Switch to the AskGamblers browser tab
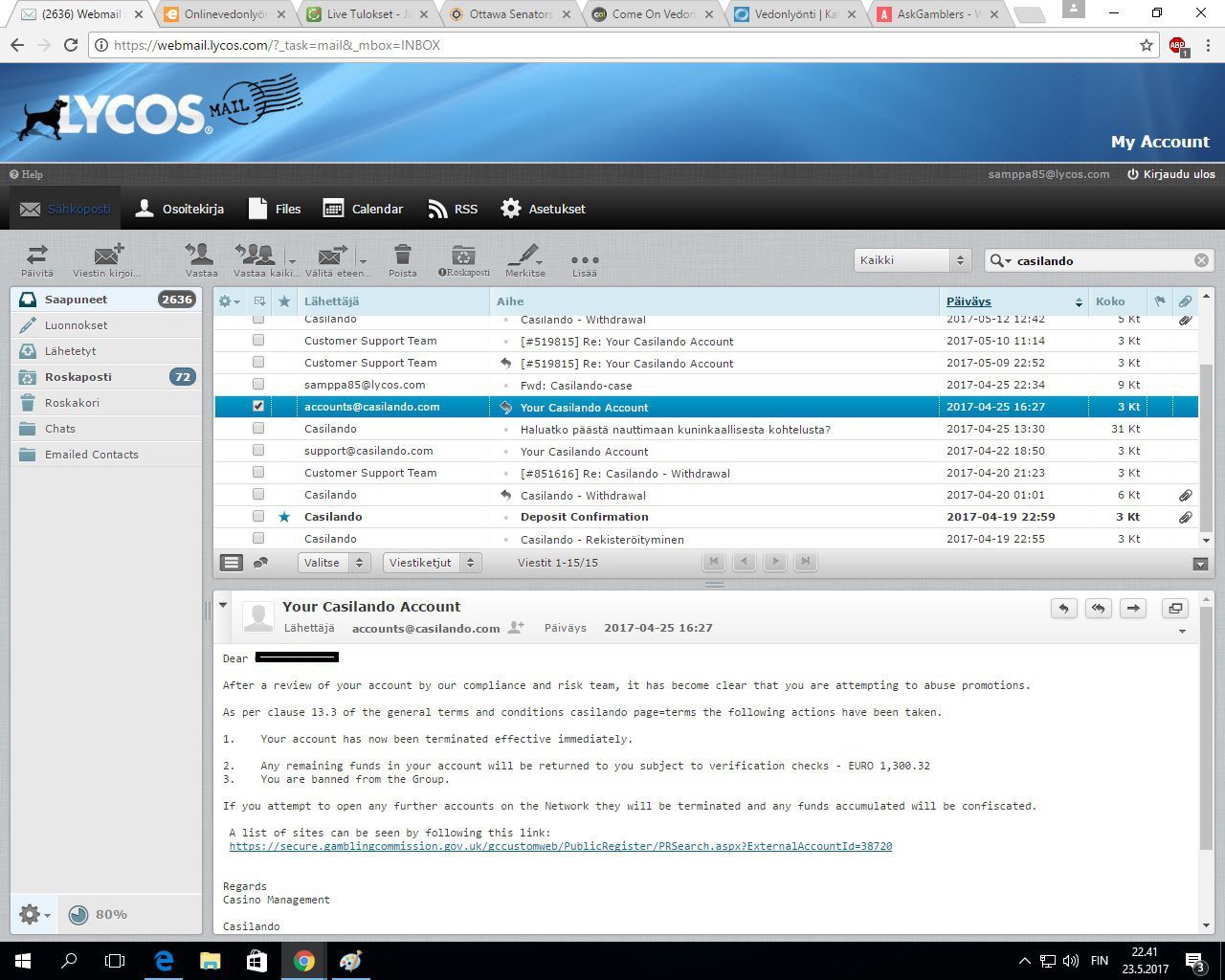Image resolution: width=1225 pixels, height=980 pixels. click(938, 14)
